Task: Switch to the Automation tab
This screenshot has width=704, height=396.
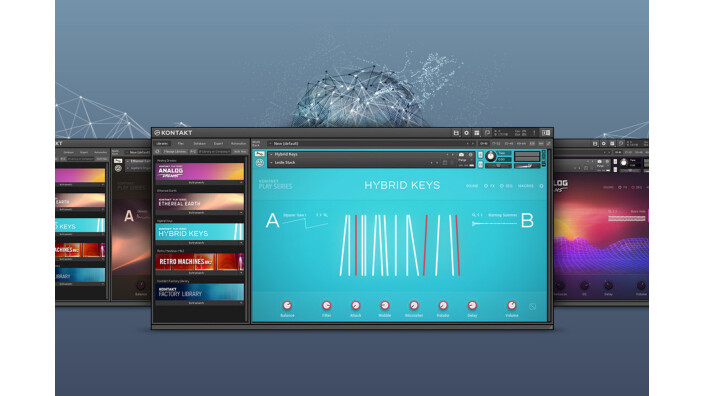Action: [x=238, y=144]
